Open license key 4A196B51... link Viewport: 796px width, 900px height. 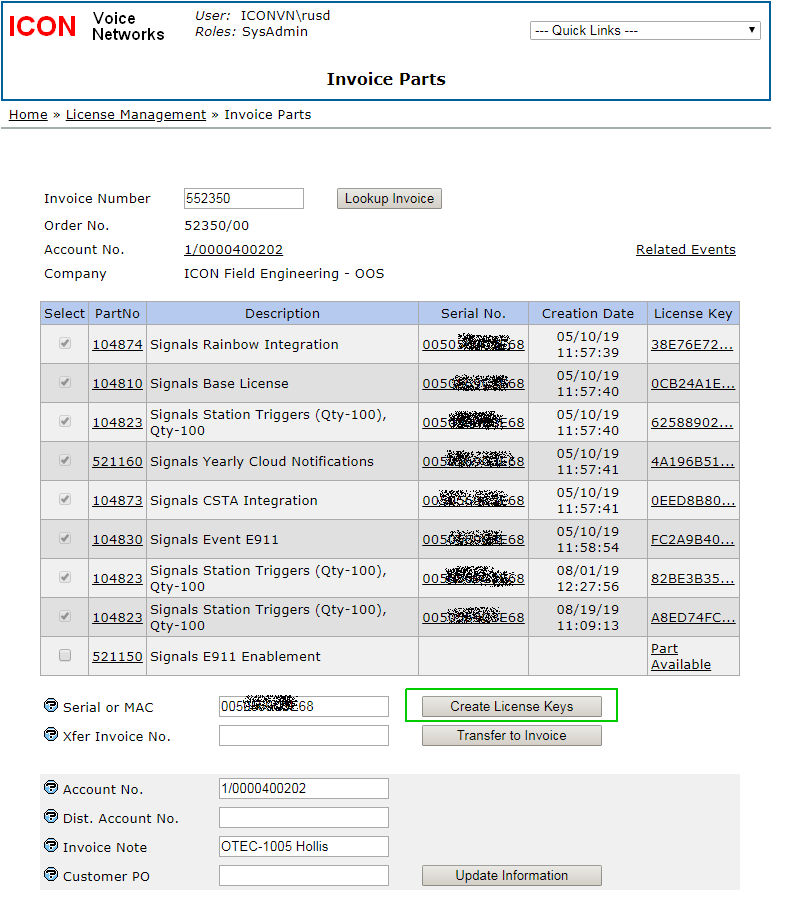[x=693, y=461]
